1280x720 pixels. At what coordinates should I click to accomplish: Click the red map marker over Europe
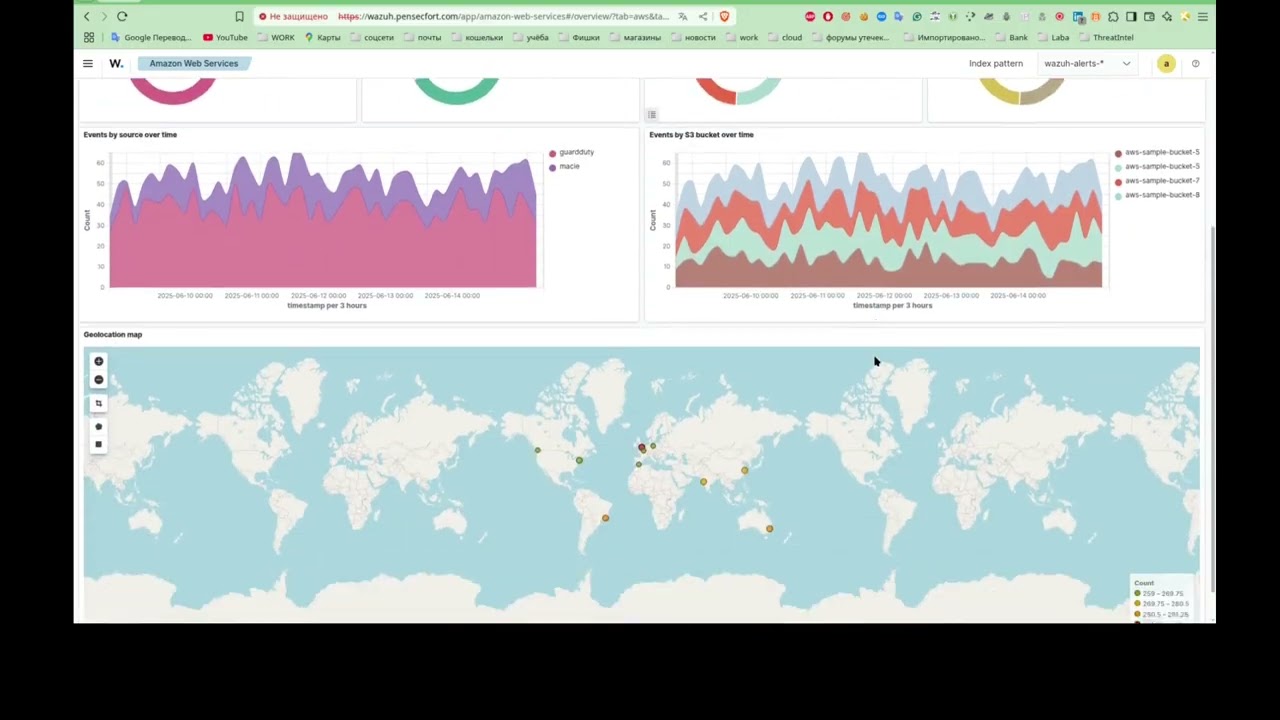pos(642,448)
